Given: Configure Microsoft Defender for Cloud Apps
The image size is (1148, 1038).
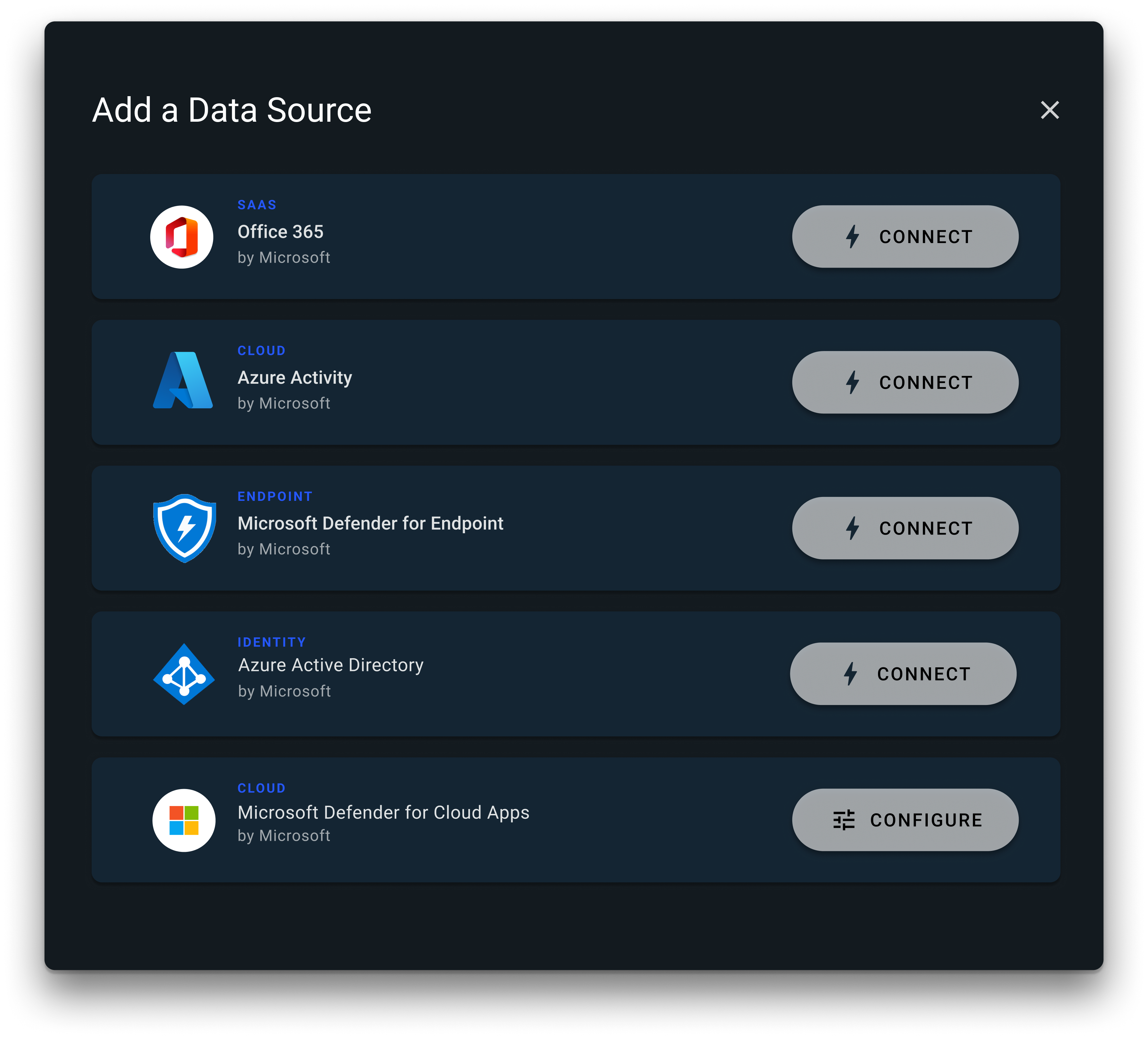Looking at the screenshot, I should [904, 819].
